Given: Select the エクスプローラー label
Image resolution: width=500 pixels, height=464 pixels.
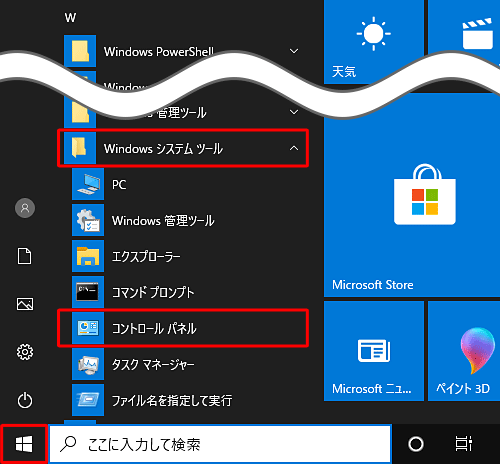Looking at the screenshot, I should coord(146,256).
